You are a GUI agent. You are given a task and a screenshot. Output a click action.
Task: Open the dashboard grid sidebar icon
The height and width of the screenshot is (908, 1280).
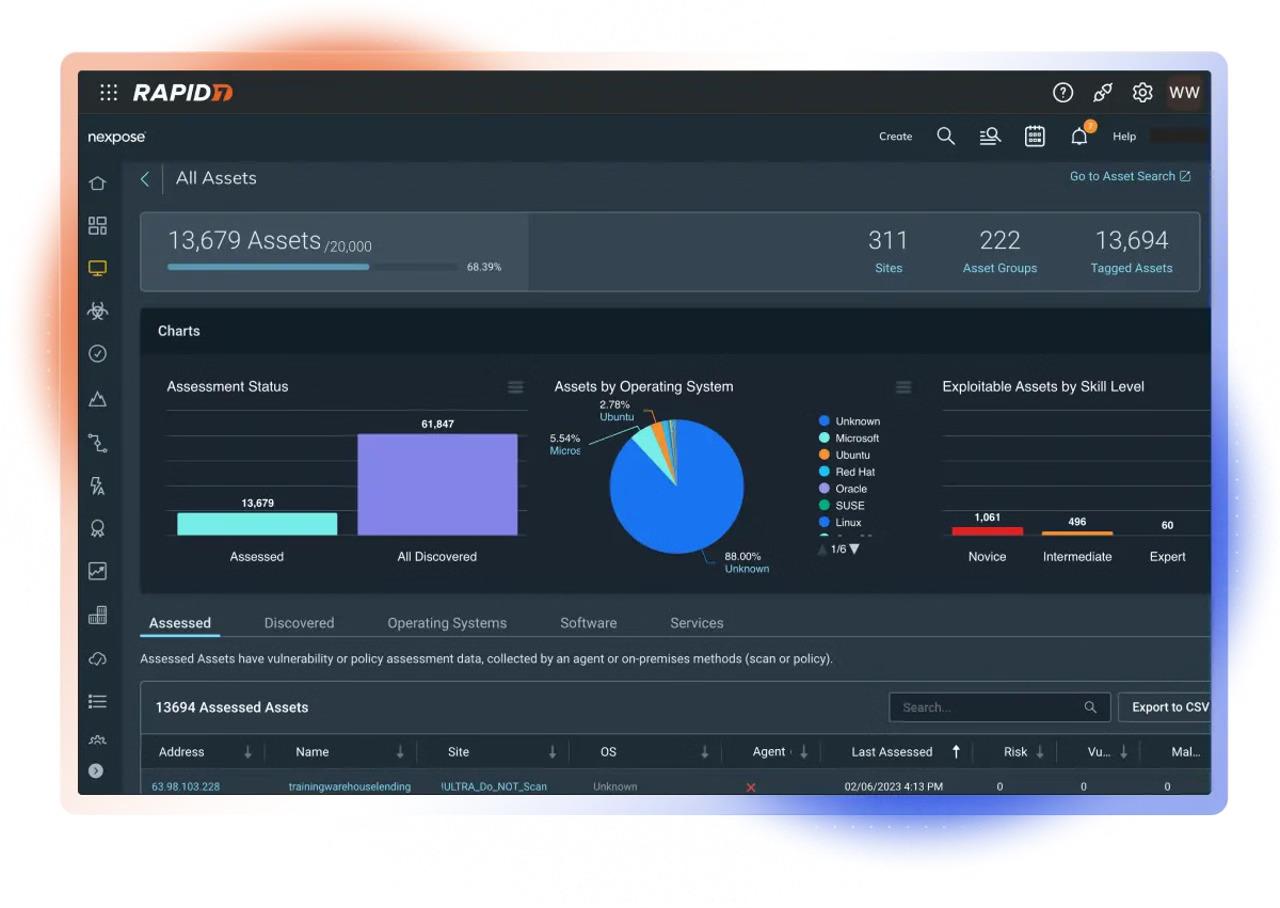97,226
